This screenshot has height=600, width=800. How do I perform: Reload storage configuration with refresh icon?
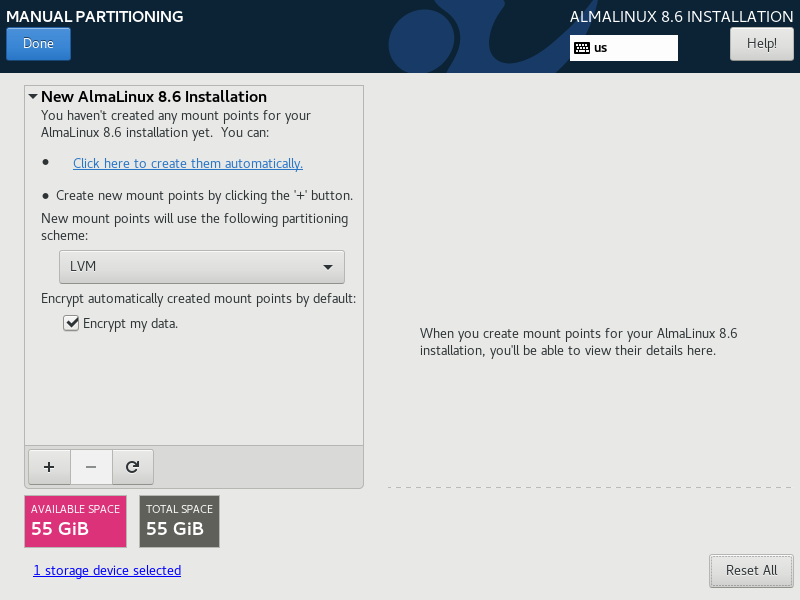click(x=133, y=467)
